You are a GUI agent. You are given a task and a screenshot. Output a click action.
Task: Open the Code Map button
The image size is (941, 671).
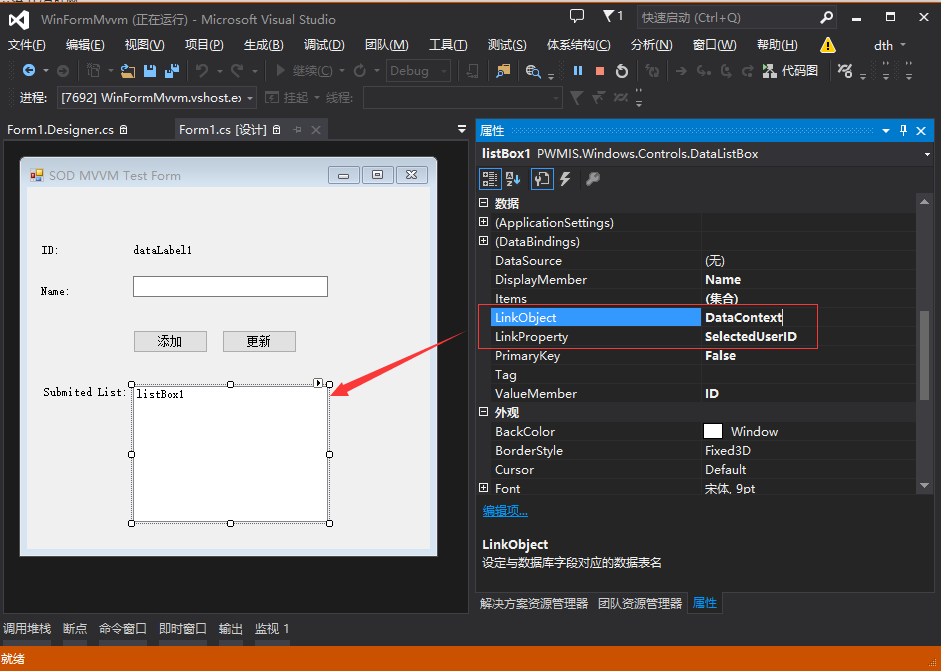click(790, 71)
